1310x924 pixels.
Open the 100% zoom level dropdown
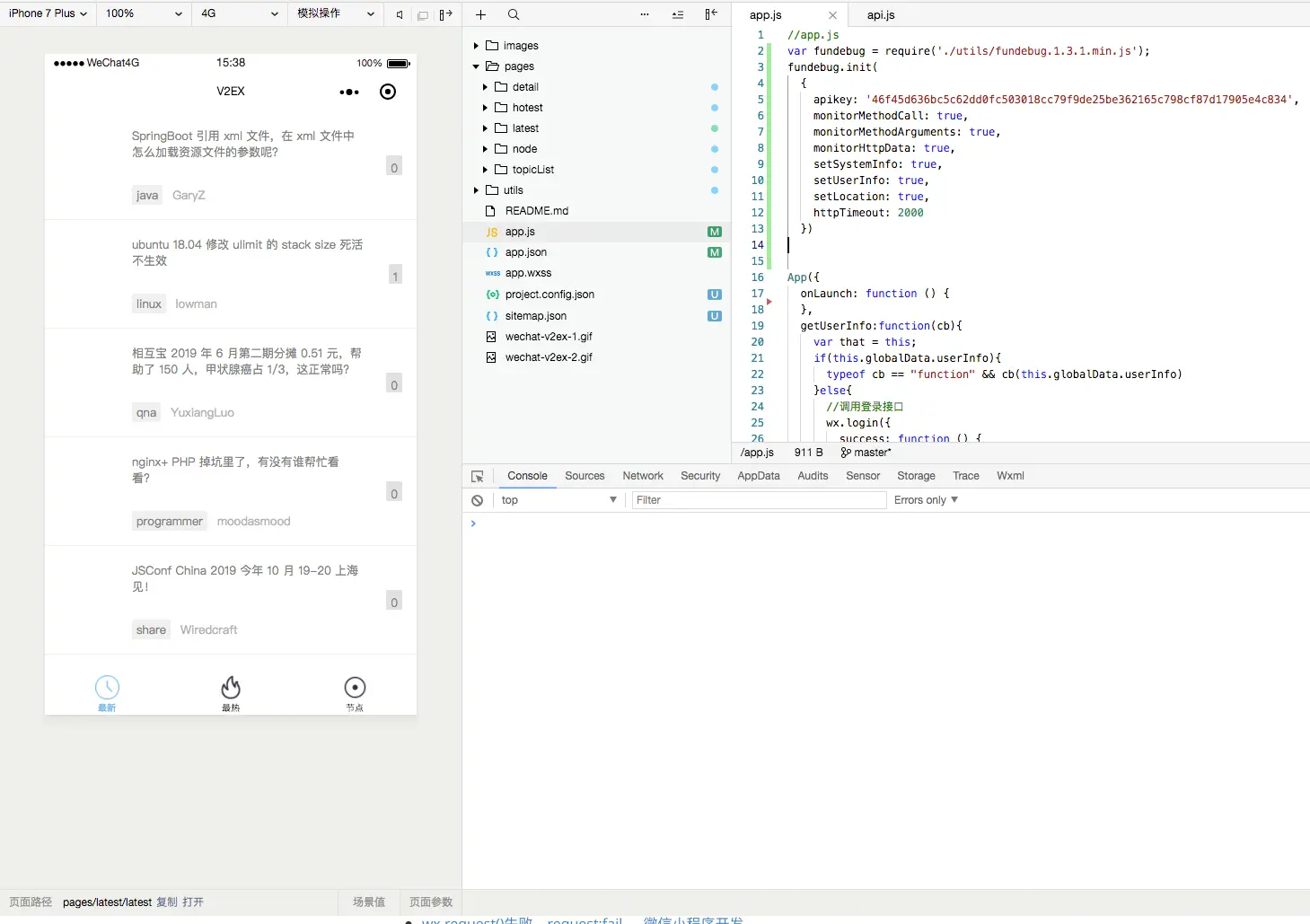click(144, 13)
